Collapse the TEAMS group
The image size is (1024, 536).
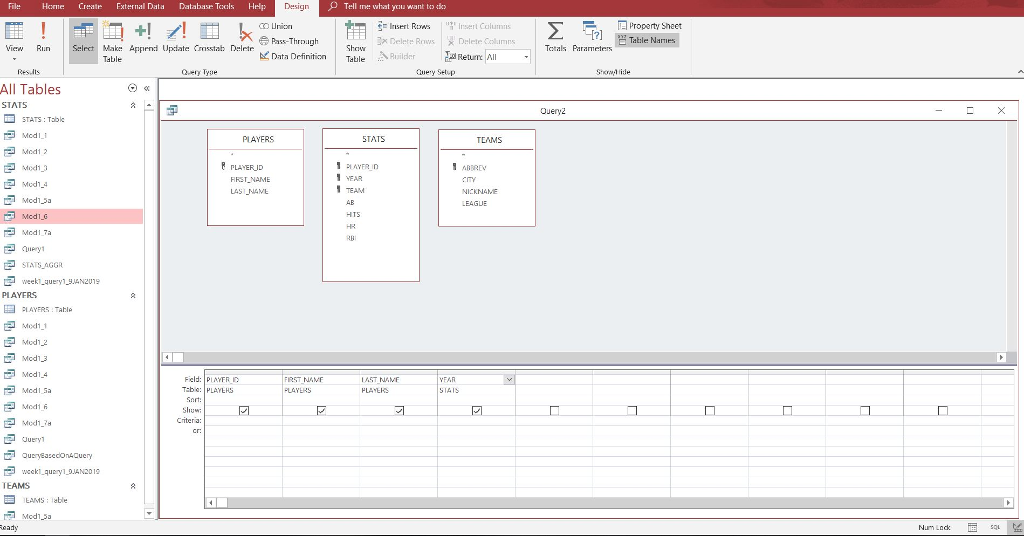coord(133,486)
